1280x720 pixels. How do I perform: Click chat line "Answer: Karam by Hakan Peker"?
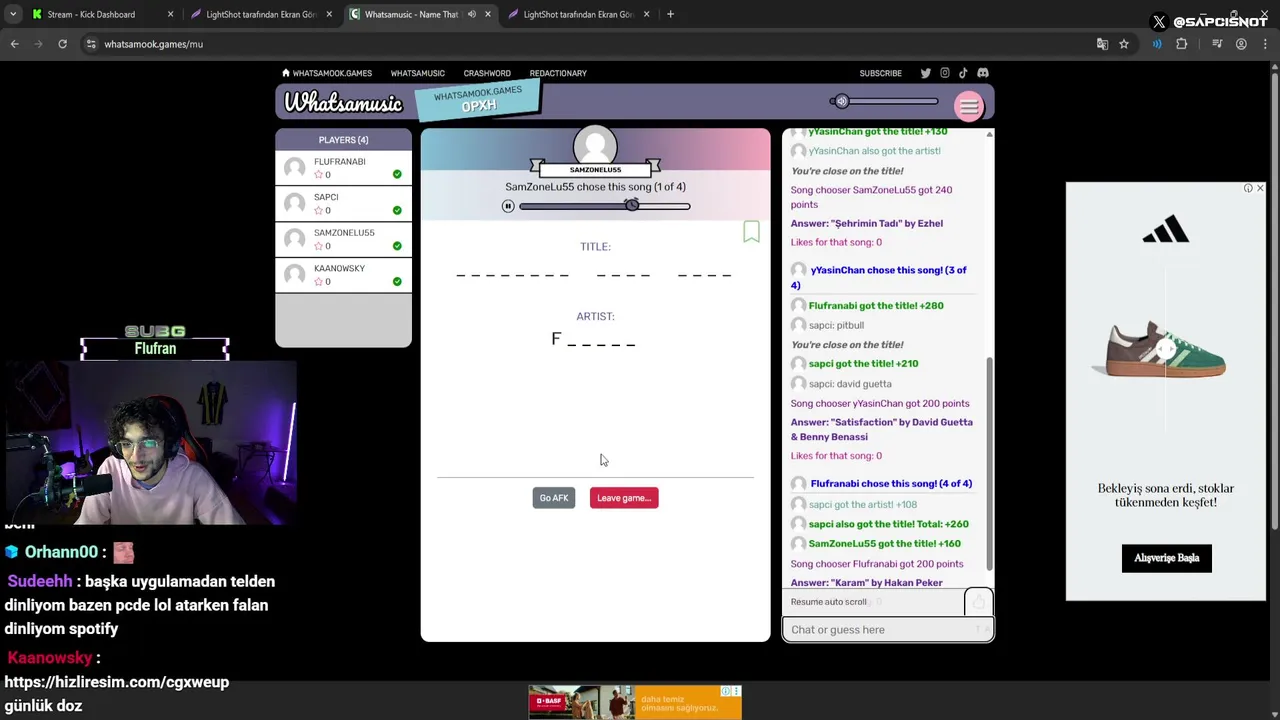click(x=866, y=583)
